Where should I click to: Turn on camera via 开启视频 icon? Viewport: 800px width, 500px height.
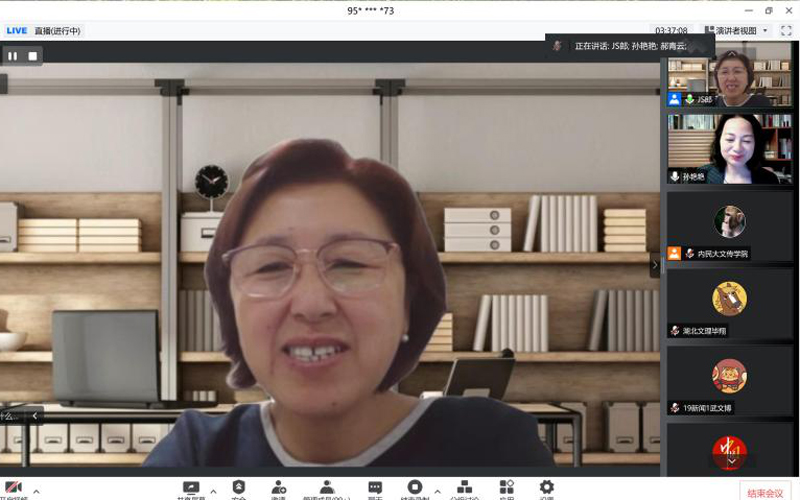tap(13, 489)
